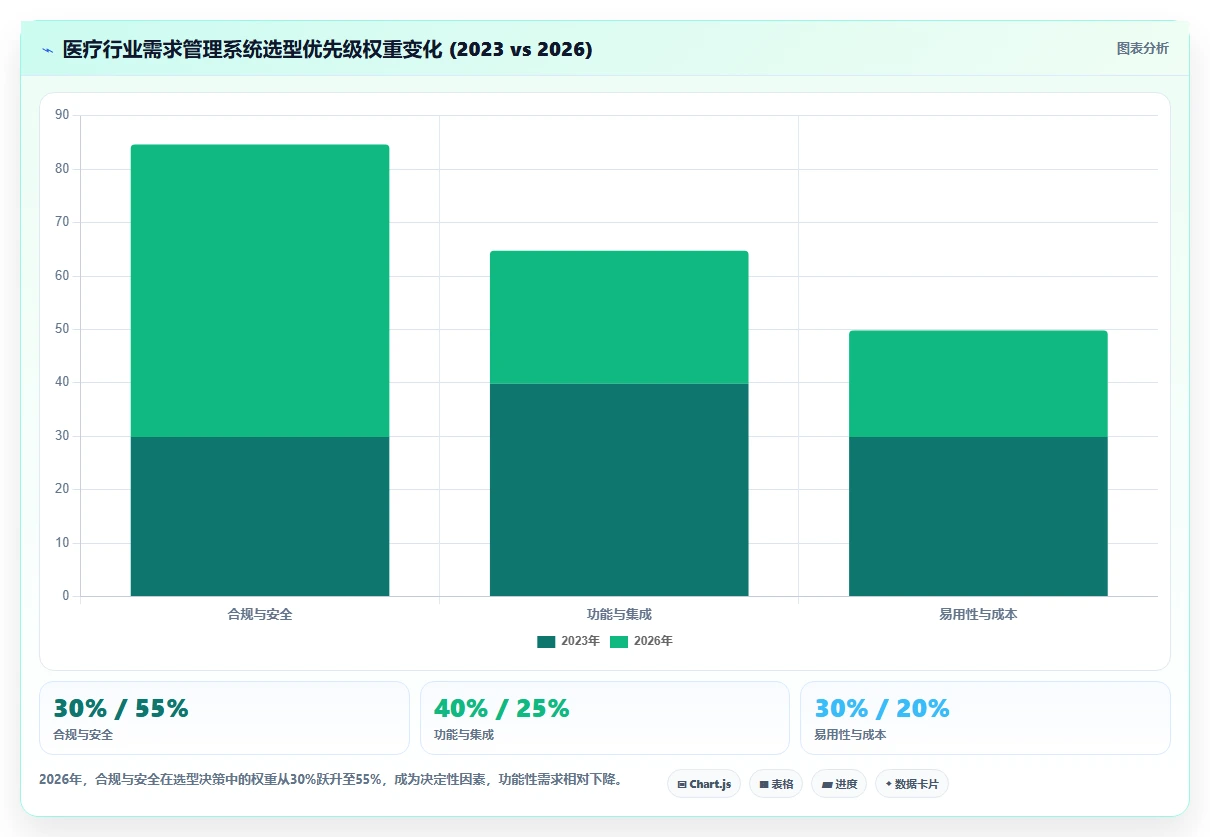Viewport: 1210px width, 837px height.
Task: Click the 合规与安全 x-axis label
Action: pos(260,615)
